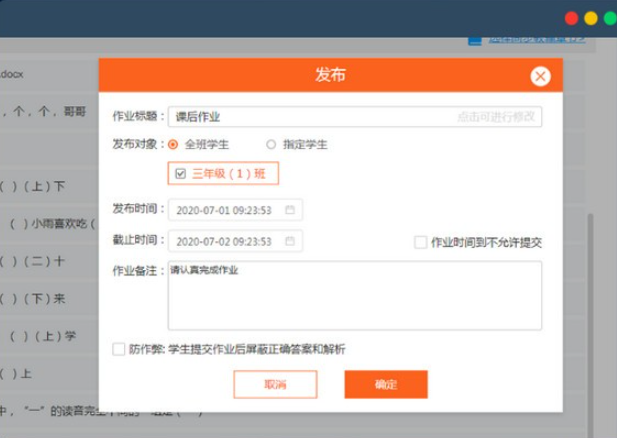Enable 作业时间到不允许提交 checkbox

tap(420, 242)
